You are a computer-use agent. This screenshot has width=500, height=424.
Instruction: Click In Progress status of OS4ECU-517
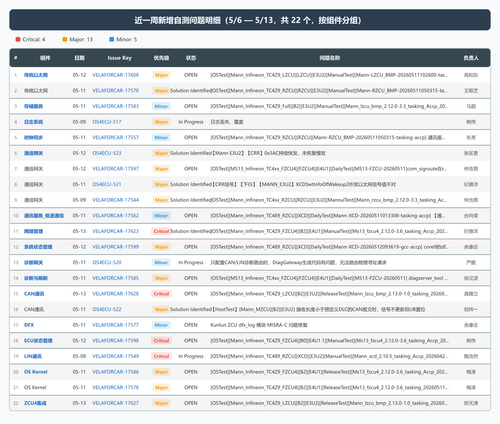(x=191, y=122)
